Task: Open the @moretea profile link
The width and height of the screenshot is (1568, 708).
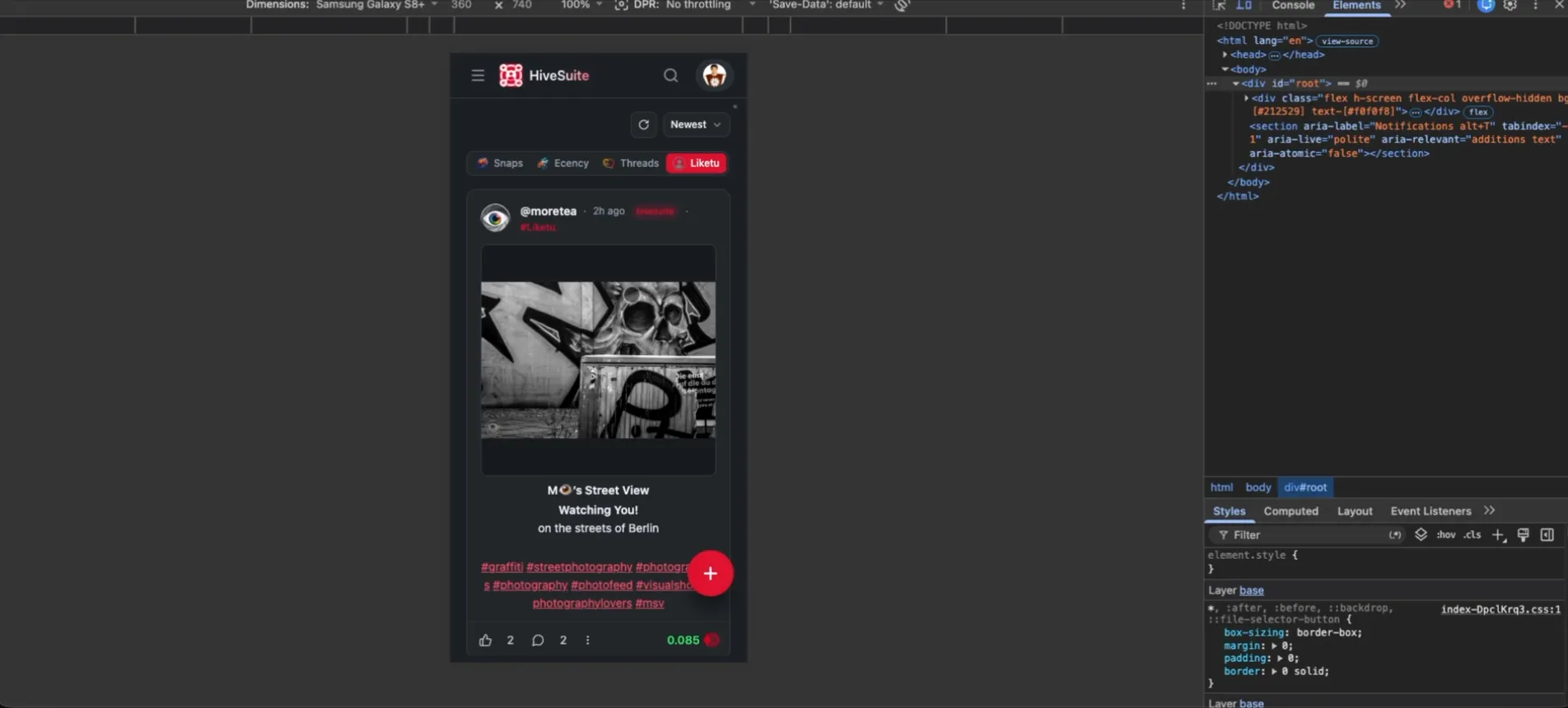Action: coord(548,211)
